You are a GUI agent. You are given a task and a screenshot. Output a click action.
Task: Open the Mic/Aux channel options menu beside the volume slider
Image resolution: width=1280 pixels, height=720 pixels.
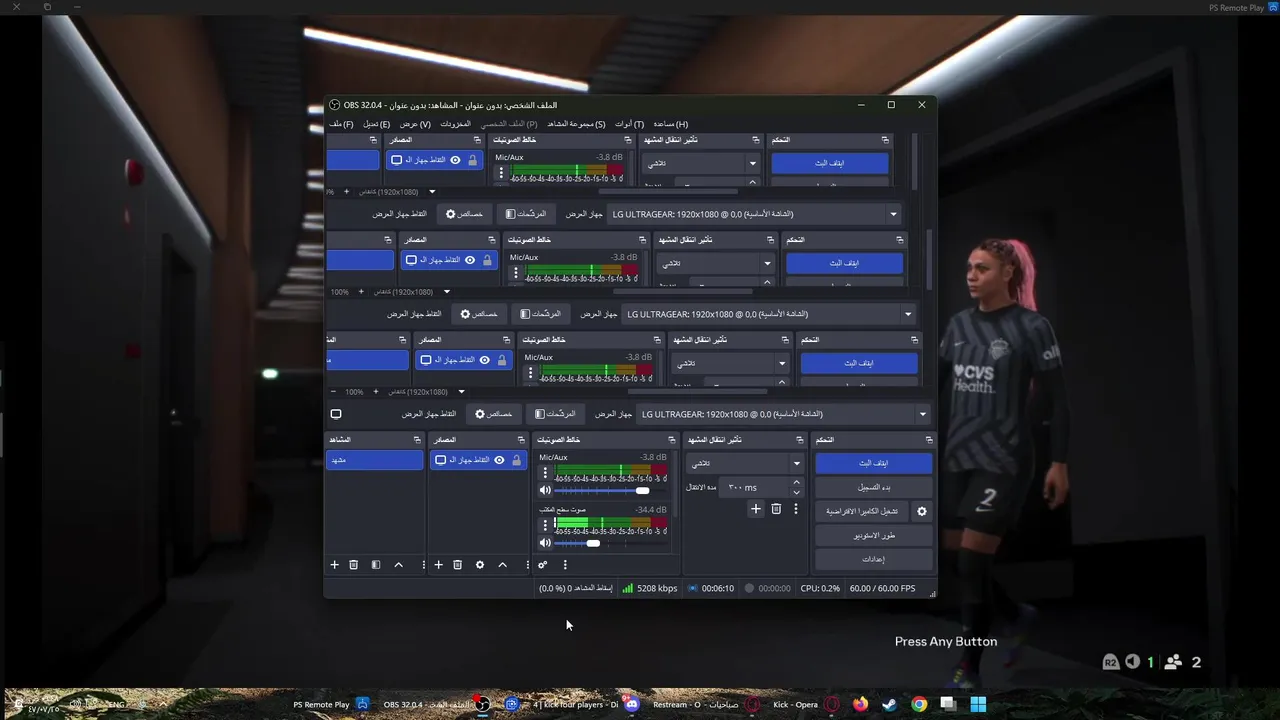coord(545,473)
